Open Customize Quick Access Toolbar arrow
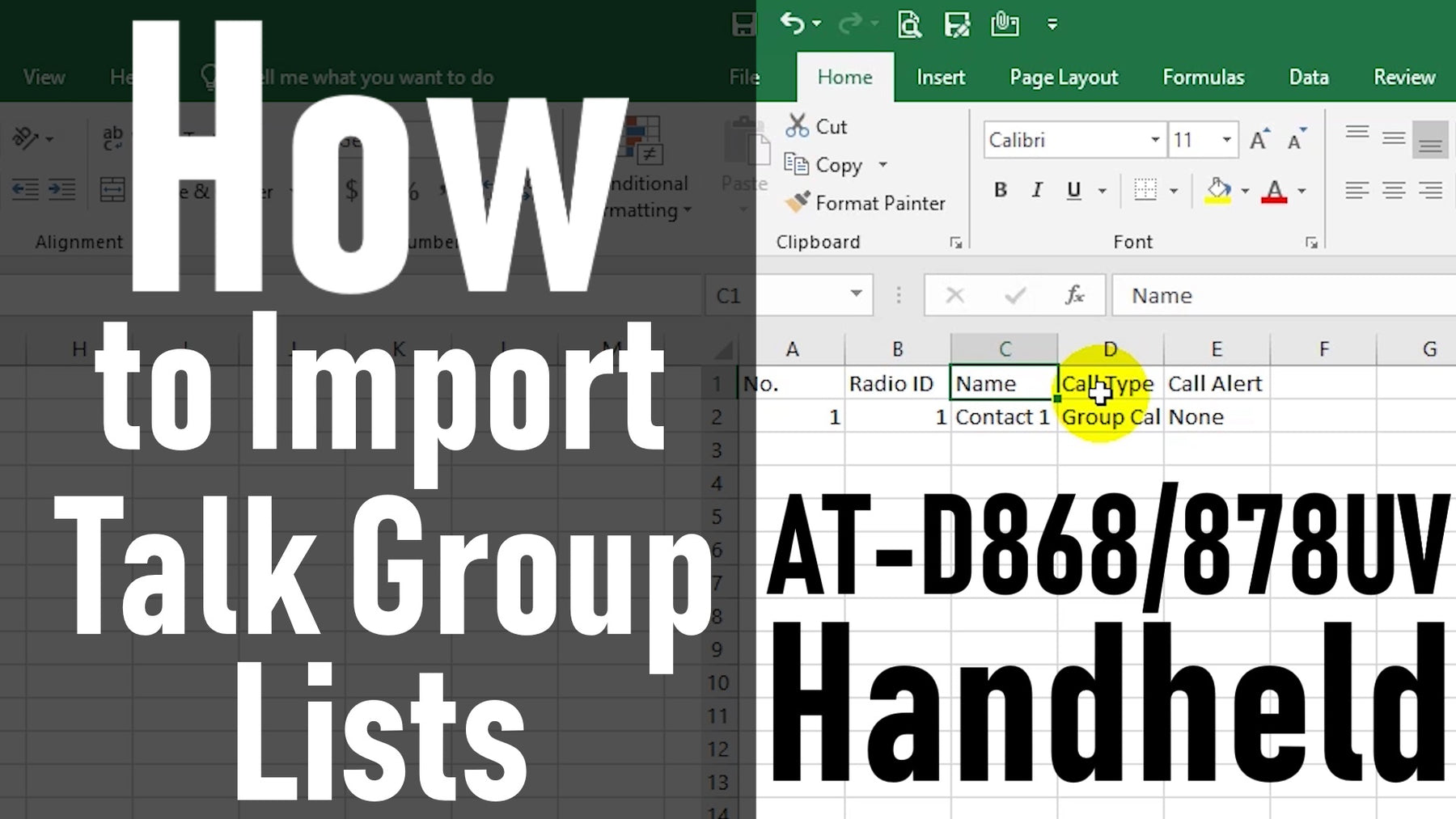1456x819 pixels. pyautogui.click(x=1052, y=24)
